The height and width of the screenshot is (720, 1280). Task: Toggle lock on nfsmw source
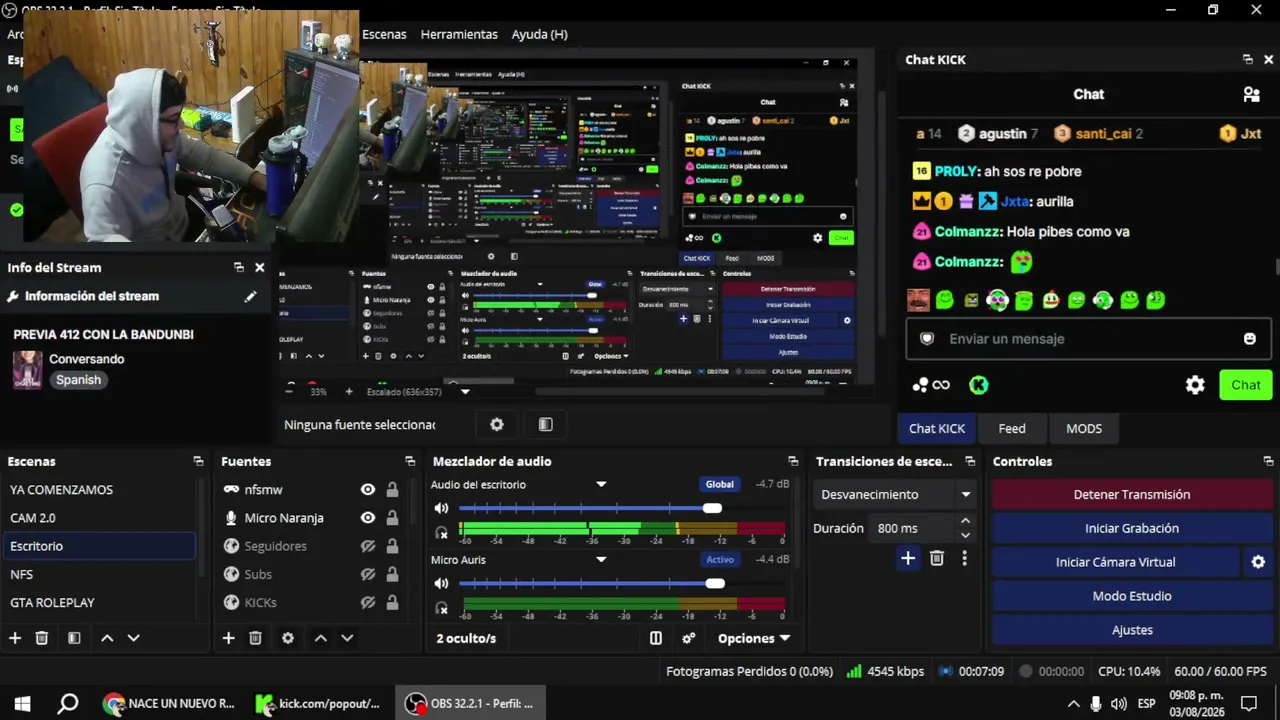[x=392, y=489]
